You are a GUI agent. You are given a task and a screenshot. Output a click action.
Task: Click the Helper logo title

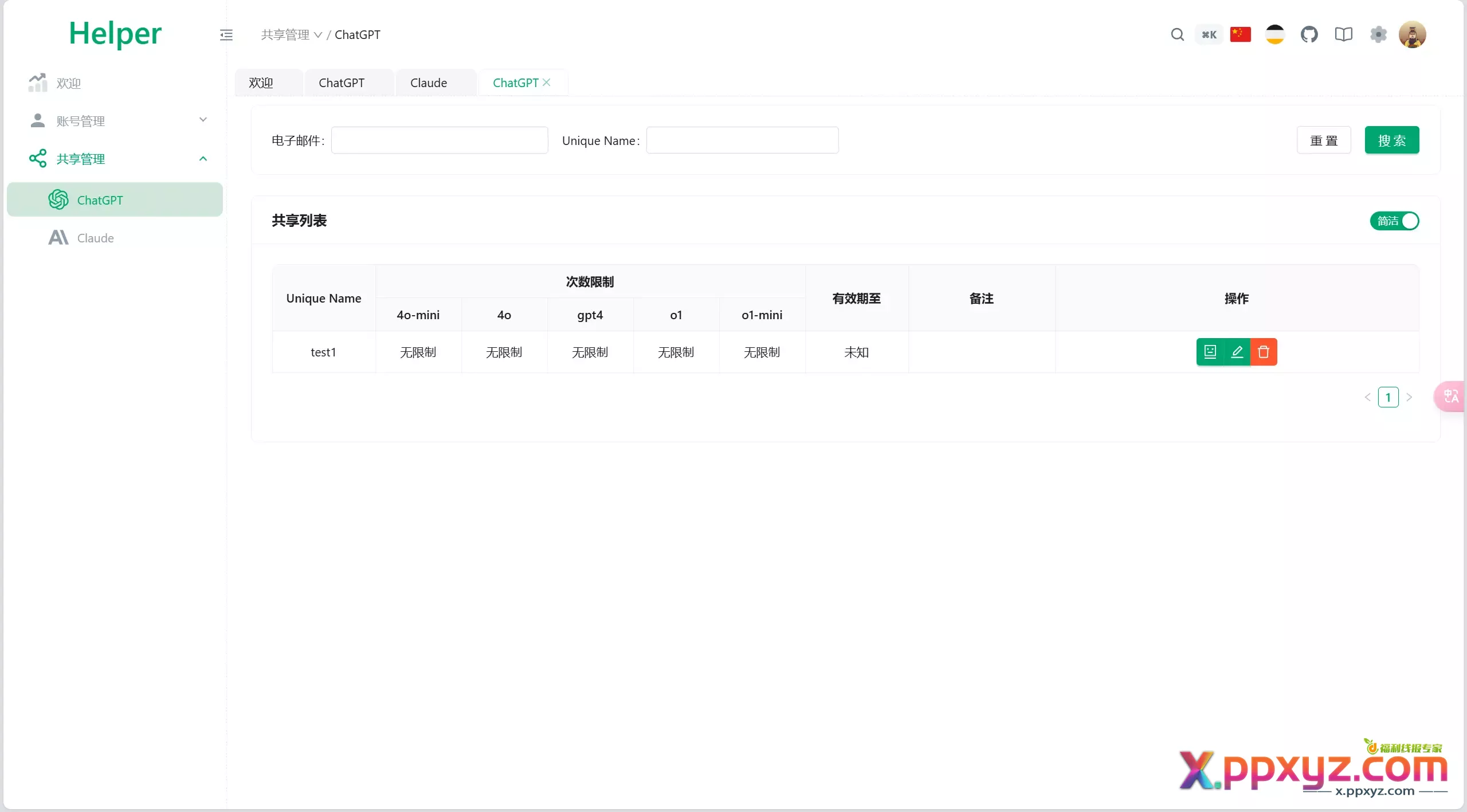click(115, 34)
